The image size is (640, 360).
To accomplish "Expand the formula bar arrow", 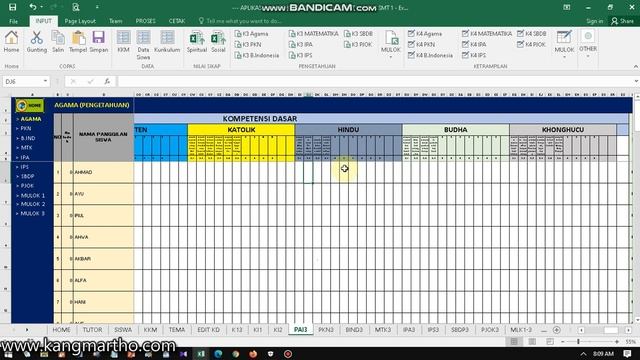I will pos(636,82).
